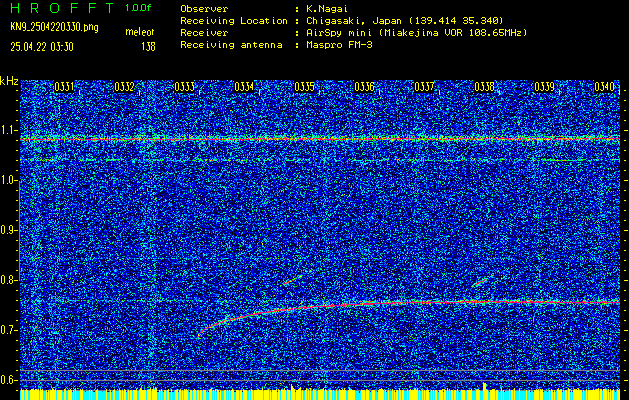Screen dimensions: 629x400
Task: Click the 0334 time marker
Action: coord(244,87)
